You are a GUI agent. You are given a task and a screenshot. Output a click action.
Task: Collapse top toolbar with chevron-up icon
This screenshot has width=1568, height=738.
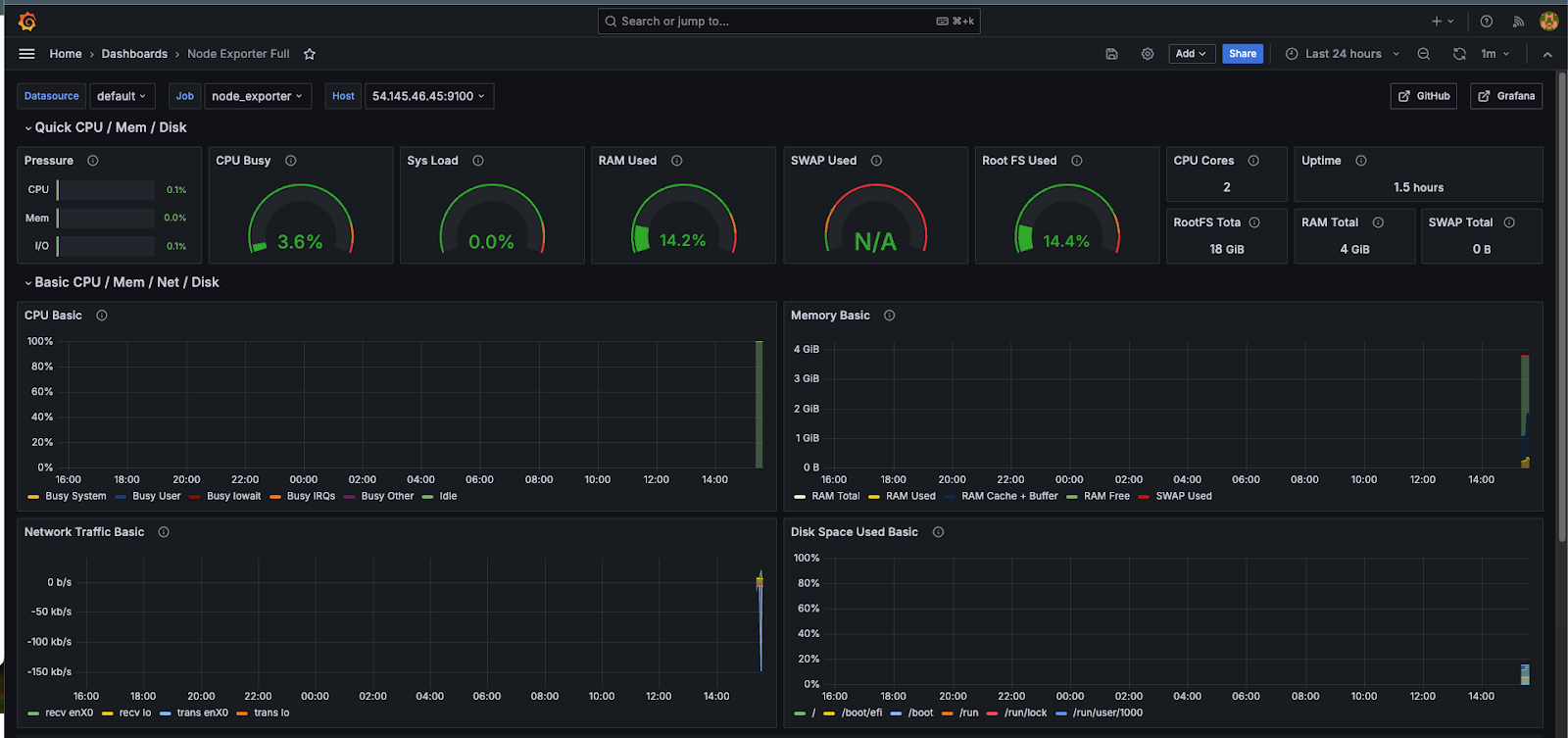coord(1547,54)
